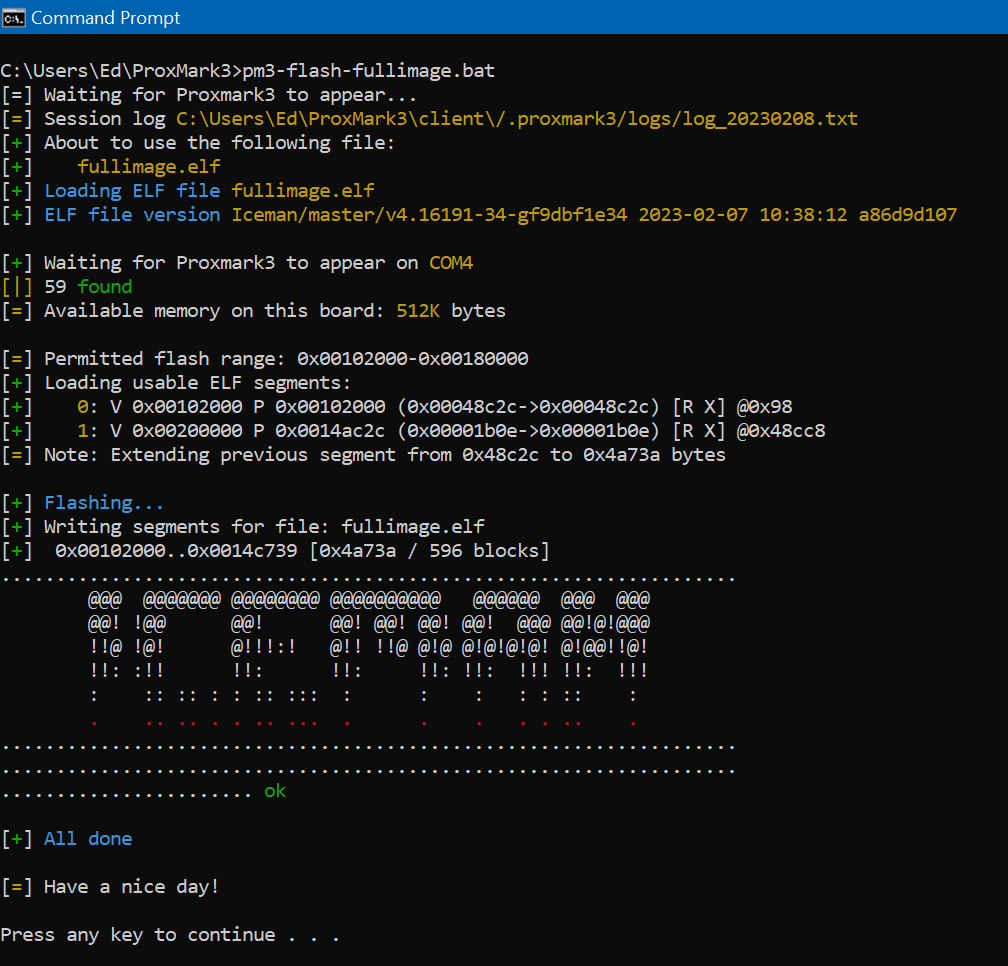Click the yellow fullimage.elf filename line

click(148, 167)
